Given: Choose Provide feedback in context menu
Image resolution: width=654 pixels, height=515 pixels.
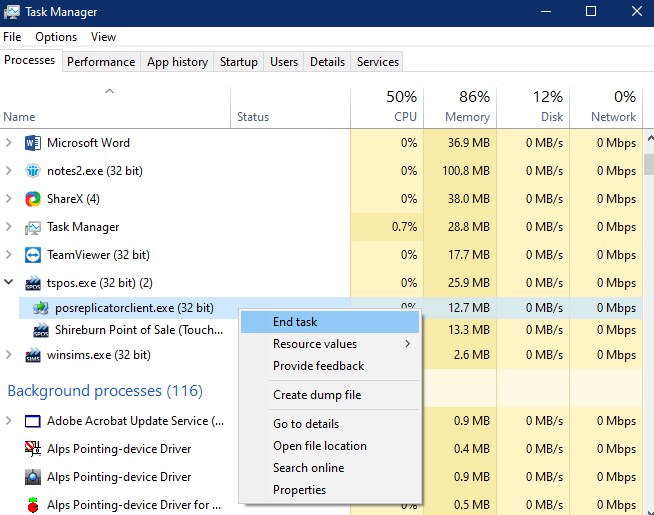Looking at the screenshot, I should pos(330,366).
